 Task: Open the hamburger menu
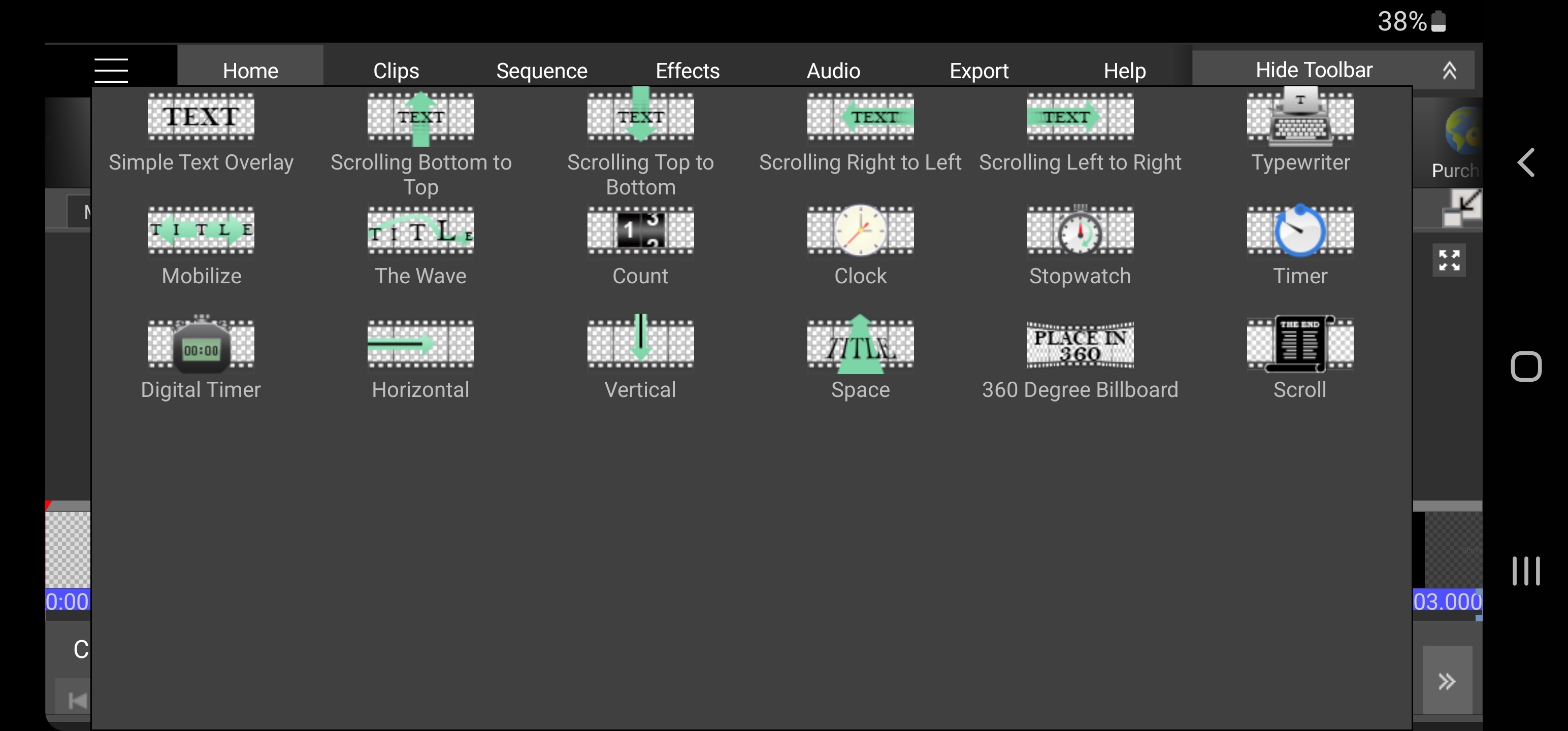[111, 71]
